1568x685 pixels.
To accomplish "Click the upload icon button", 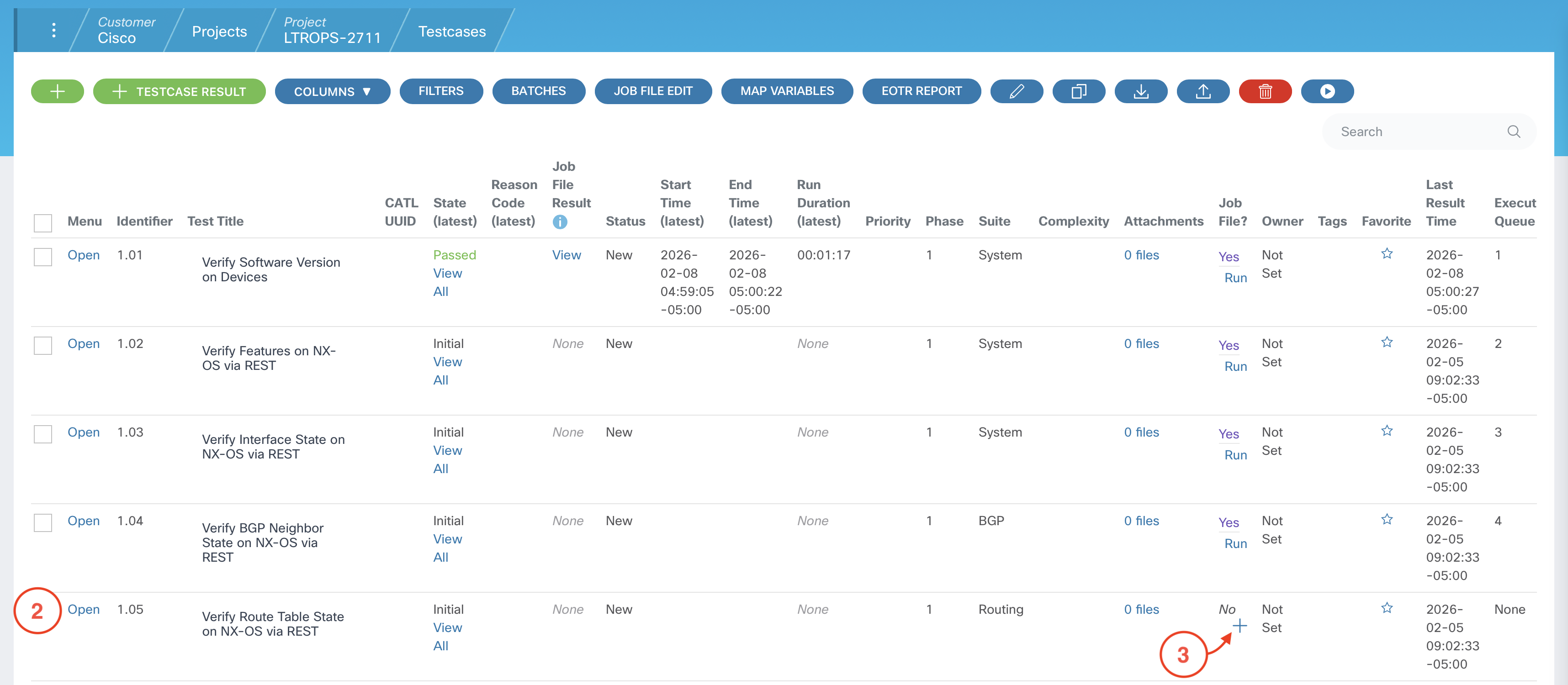I will 1203,91.
